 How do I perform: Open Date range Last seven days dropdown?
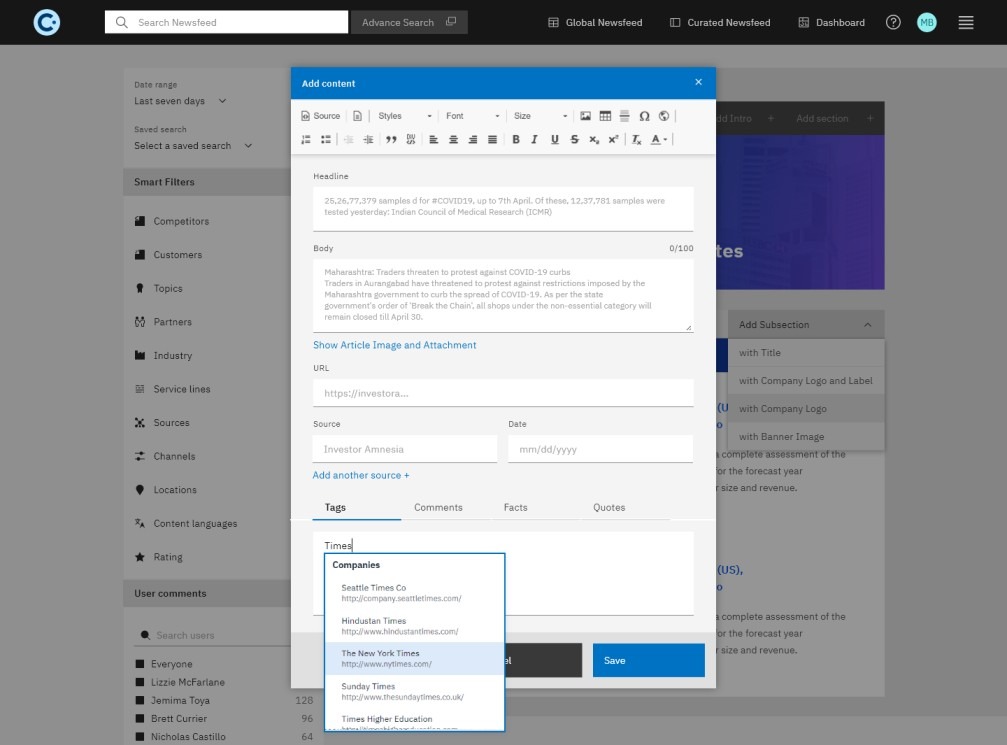tap(180, 101)
